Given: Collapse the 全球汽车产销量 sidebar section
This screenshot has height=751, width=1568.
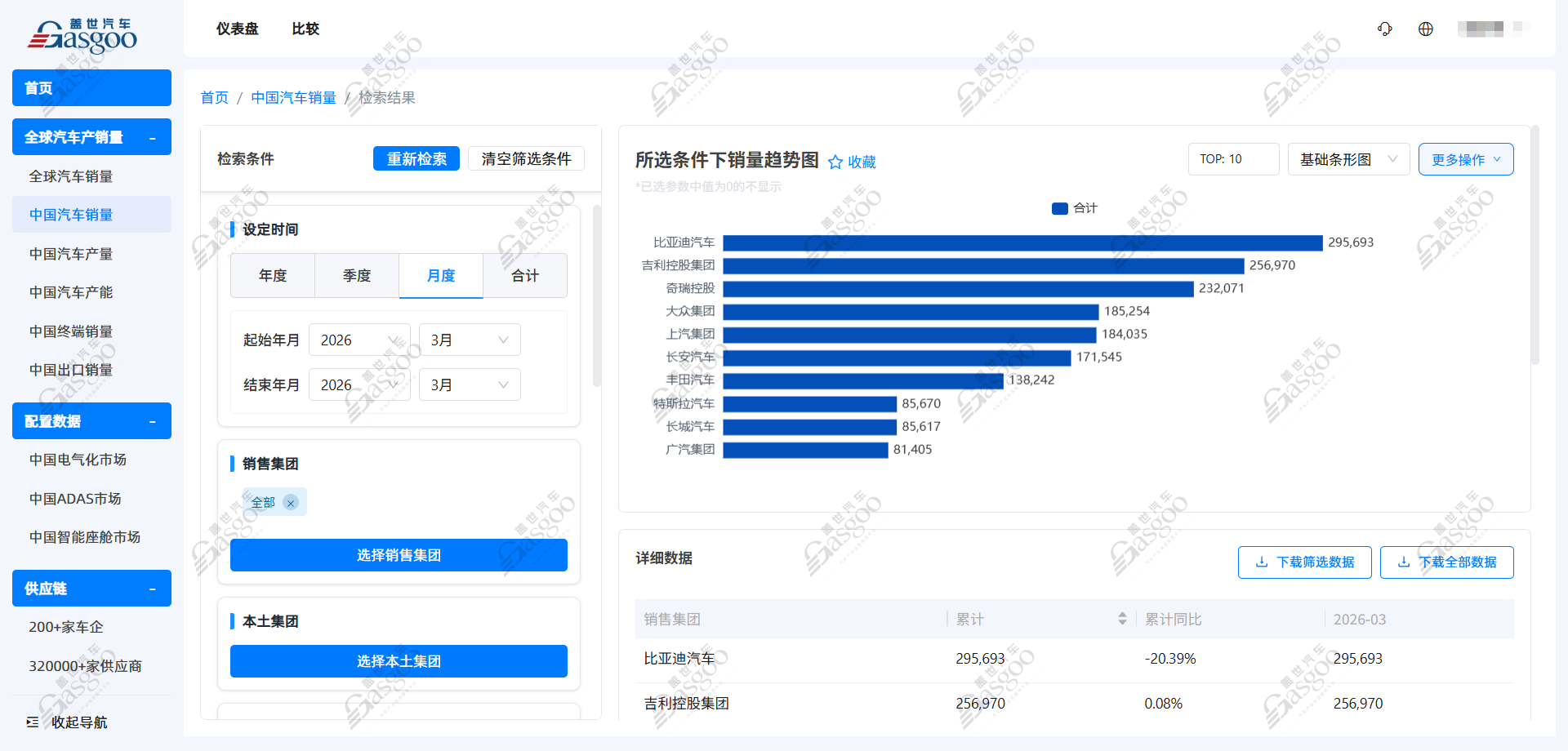Looking at the screenshot, I should [x=153, y=138].
